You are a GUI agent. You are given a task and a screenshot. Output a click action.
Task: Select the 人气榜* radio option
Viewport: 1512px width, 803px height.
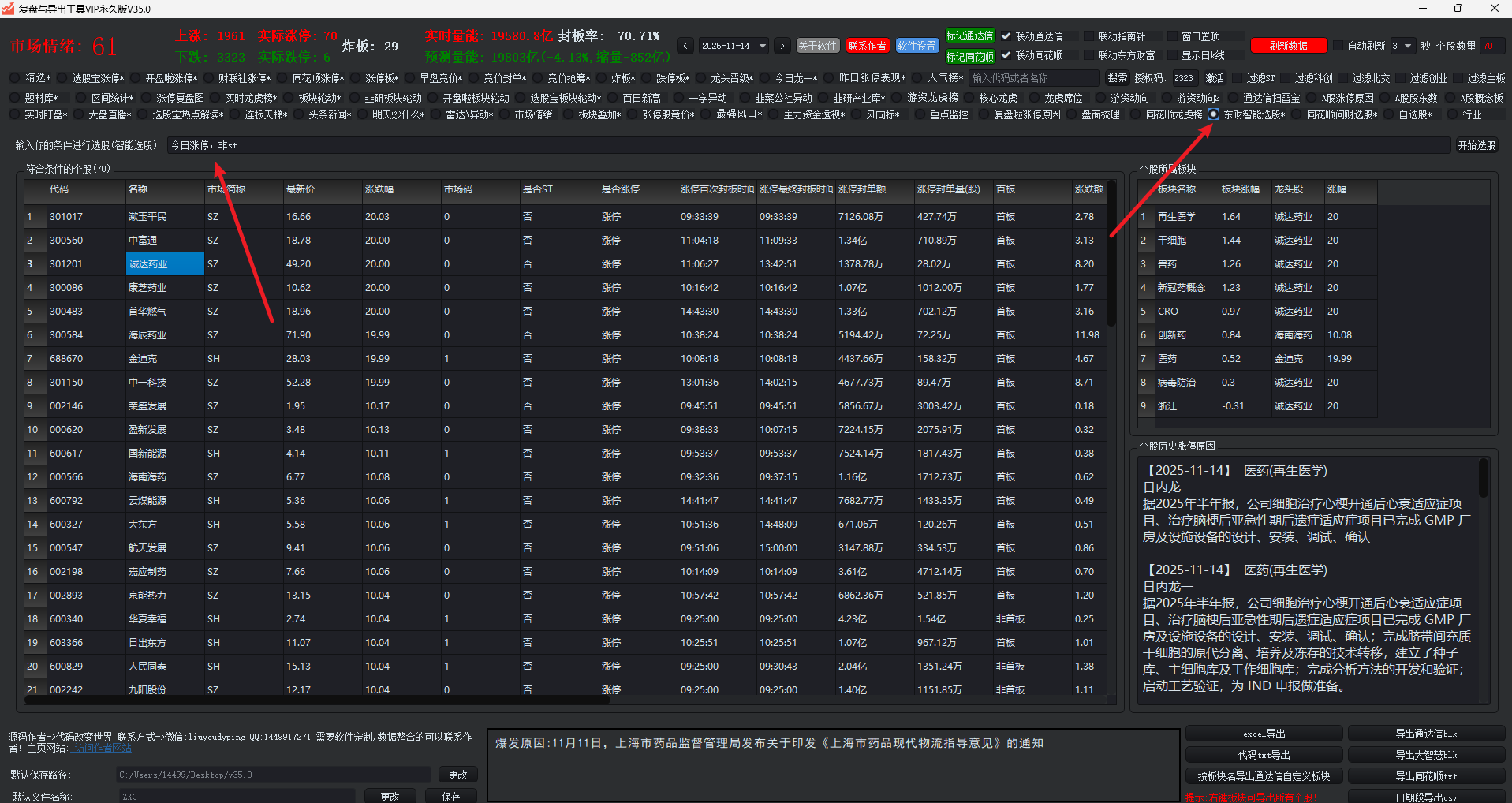(x=918, y=78)
